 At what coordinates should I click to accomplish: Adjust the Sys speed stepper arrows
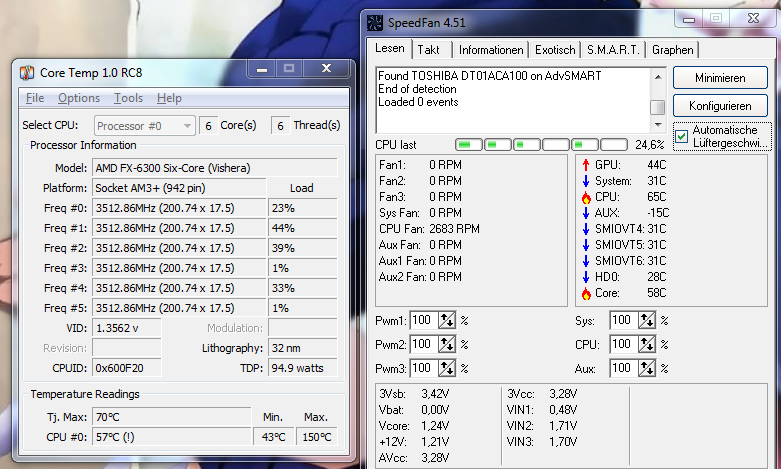point(647,320)
